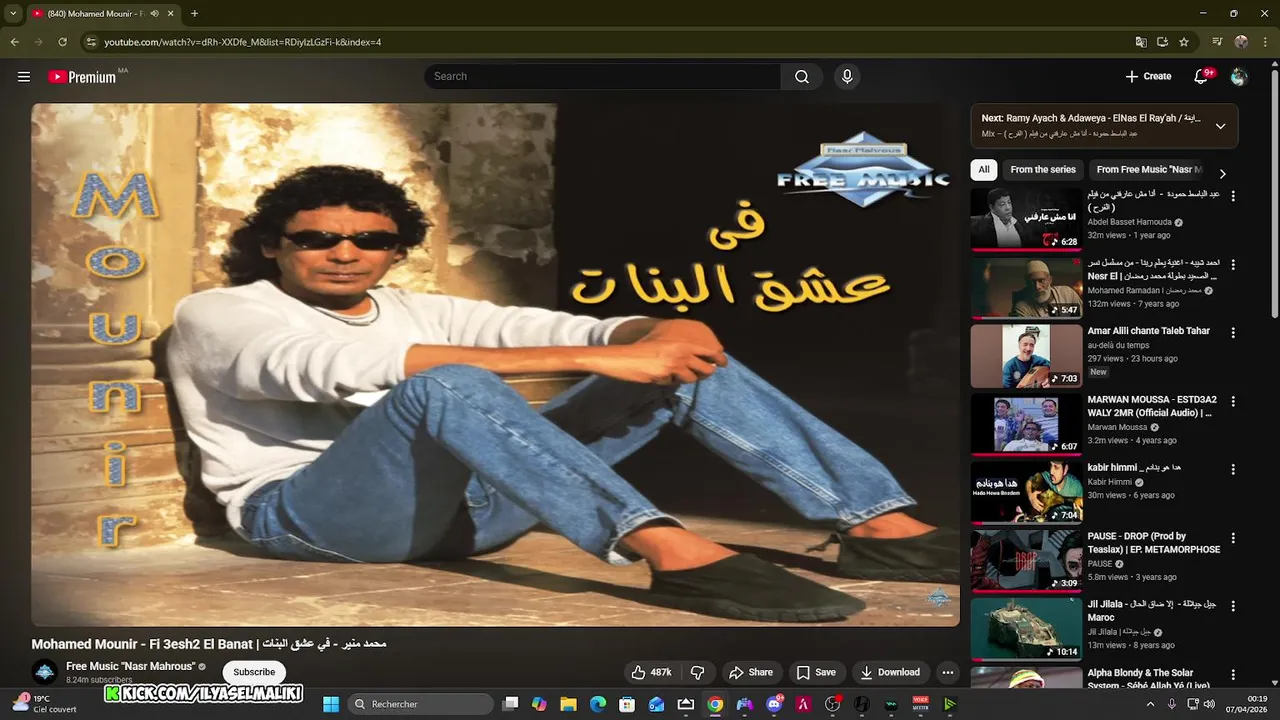
Task: Open options for Jil Jilala video
Action: [1232, 606]
